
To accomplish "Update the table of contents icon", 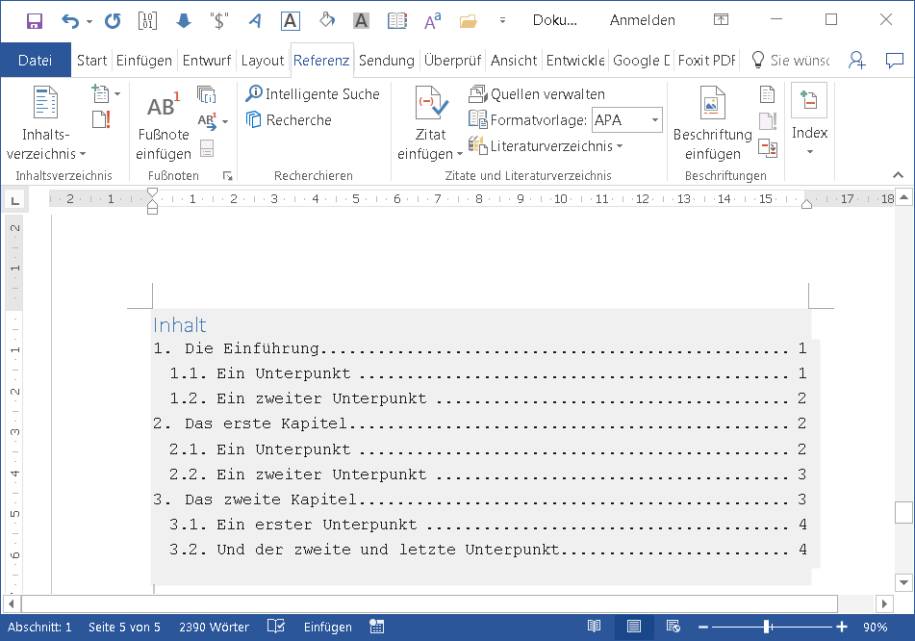I will pos(101,120).
